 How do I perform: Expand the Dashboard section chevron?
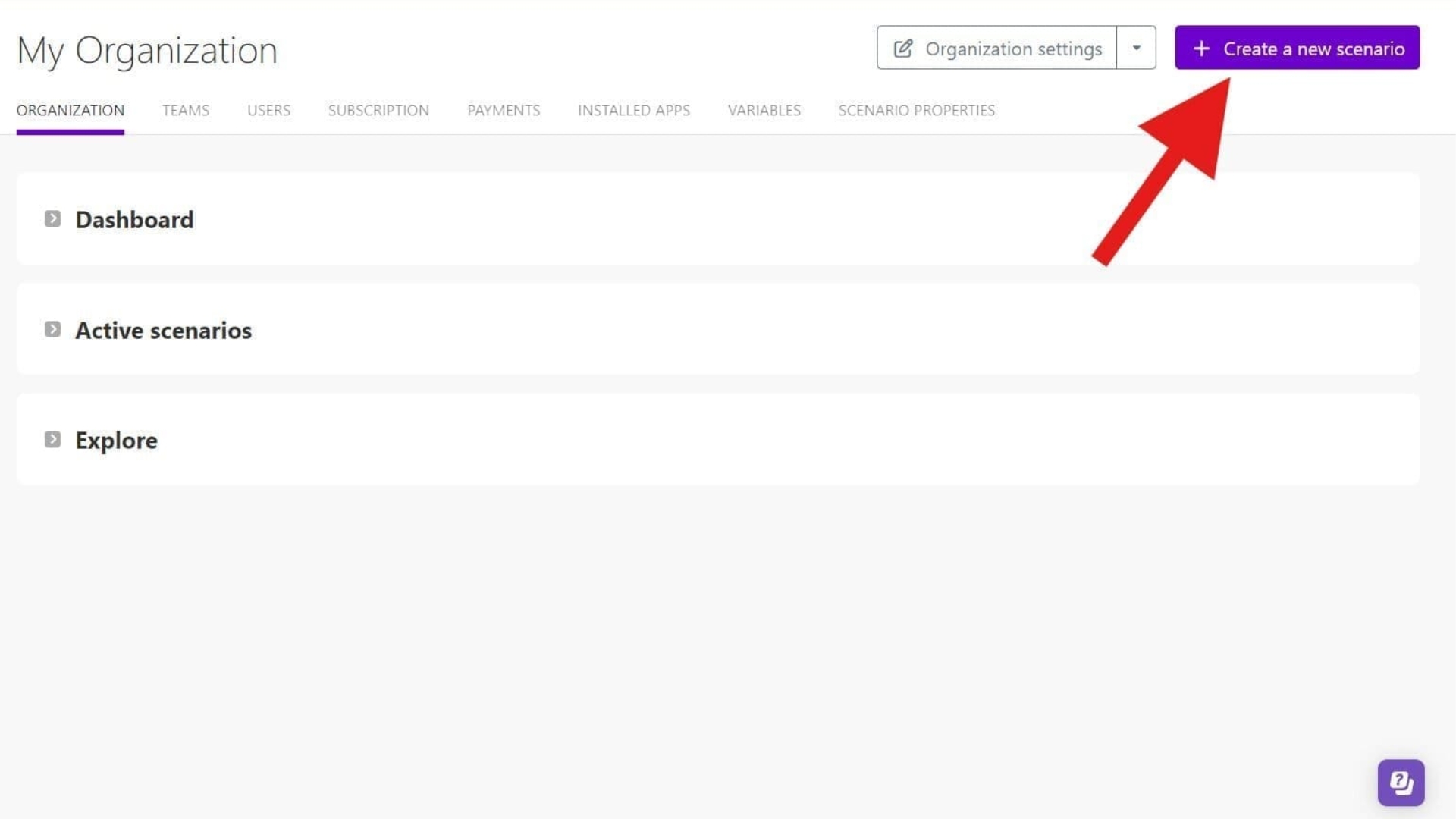52,219
